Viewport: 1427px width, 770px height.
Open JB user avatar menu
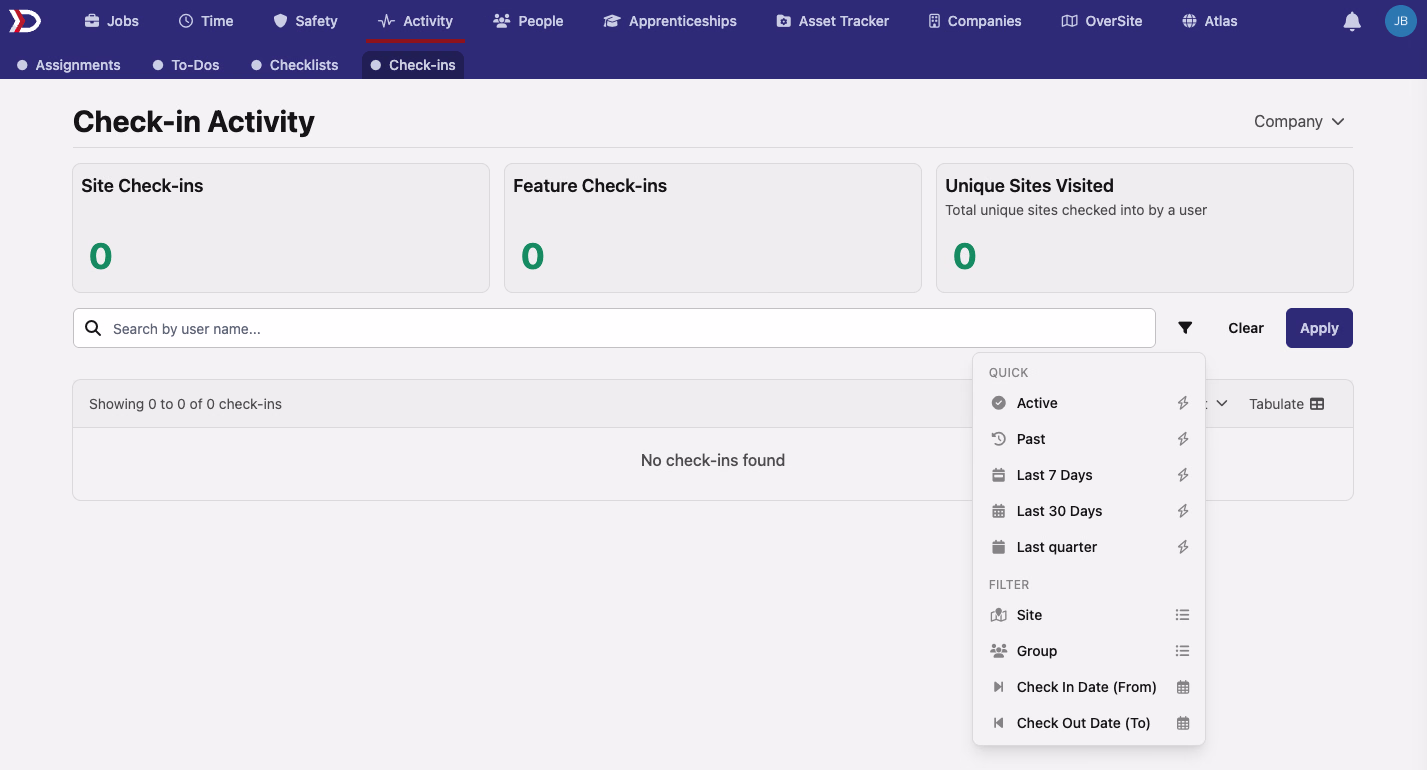[x=1401, y=21]
